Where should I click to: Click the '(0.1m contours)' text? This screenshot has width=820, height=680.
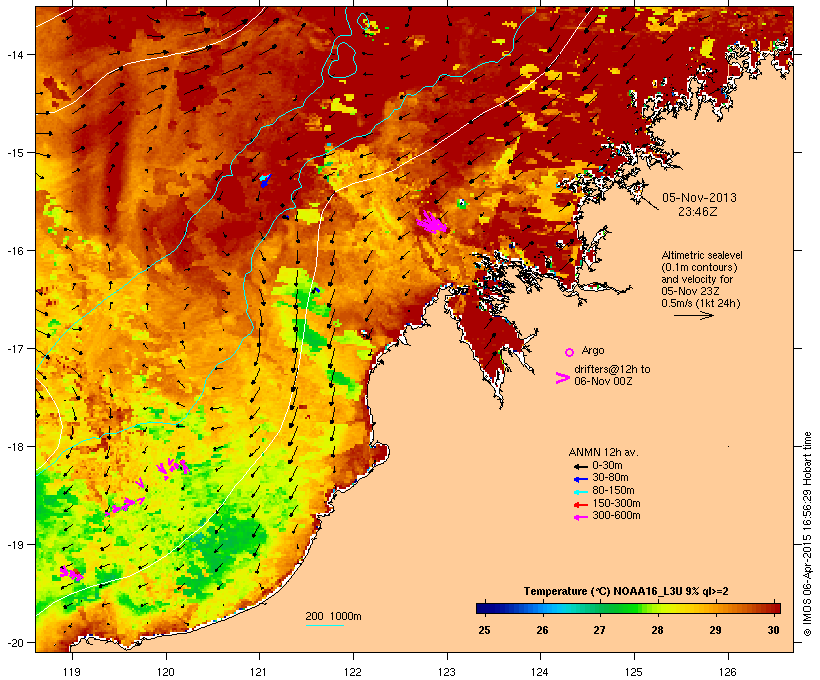[699, 267]
